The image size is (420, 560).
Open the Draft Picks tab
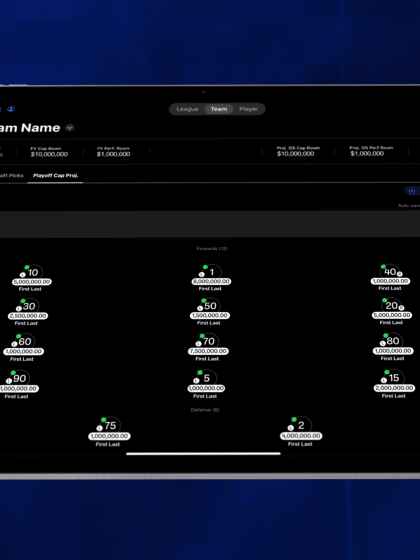coord(11,175)
